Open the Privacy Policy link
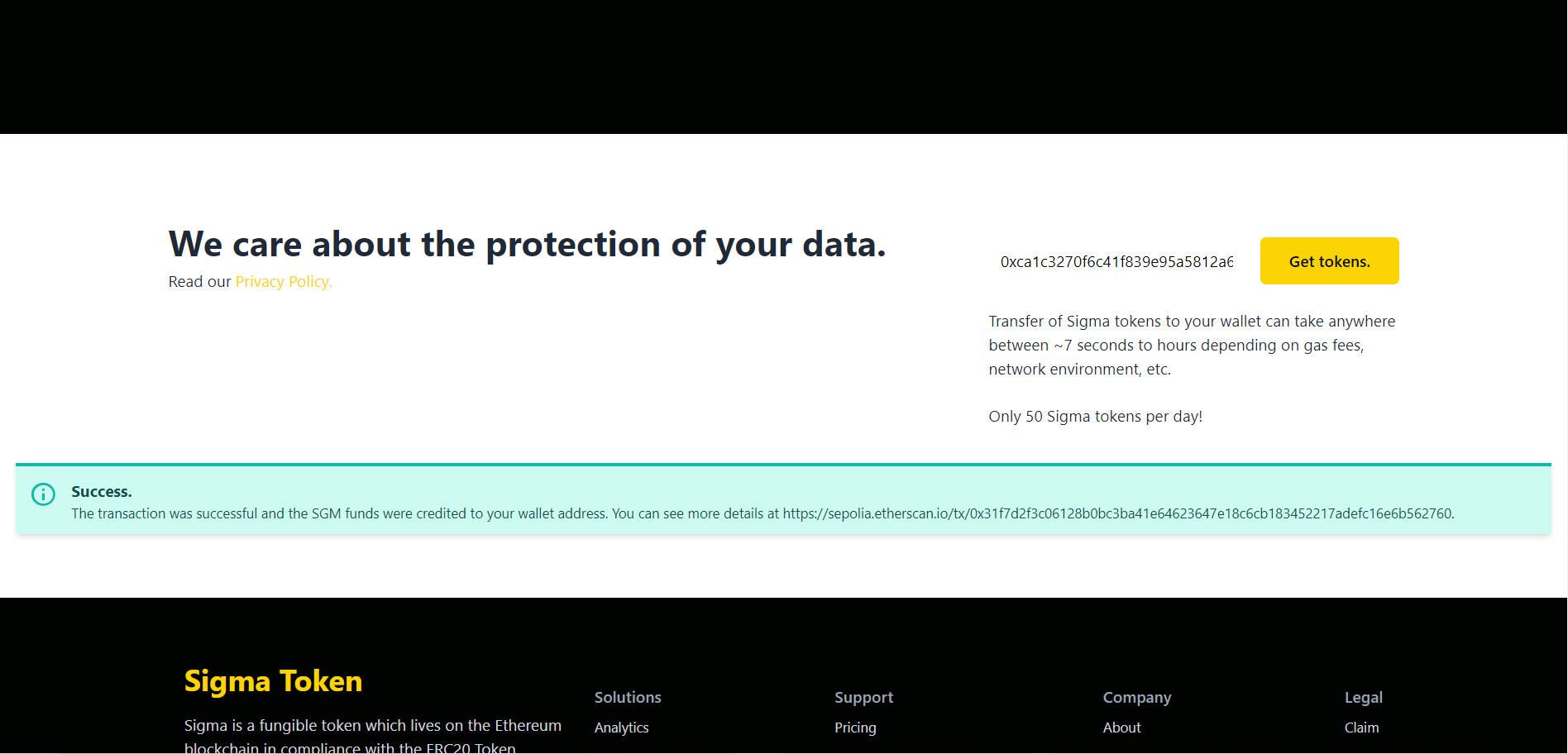Viewport: 1568px width, 754px height. 283,281
